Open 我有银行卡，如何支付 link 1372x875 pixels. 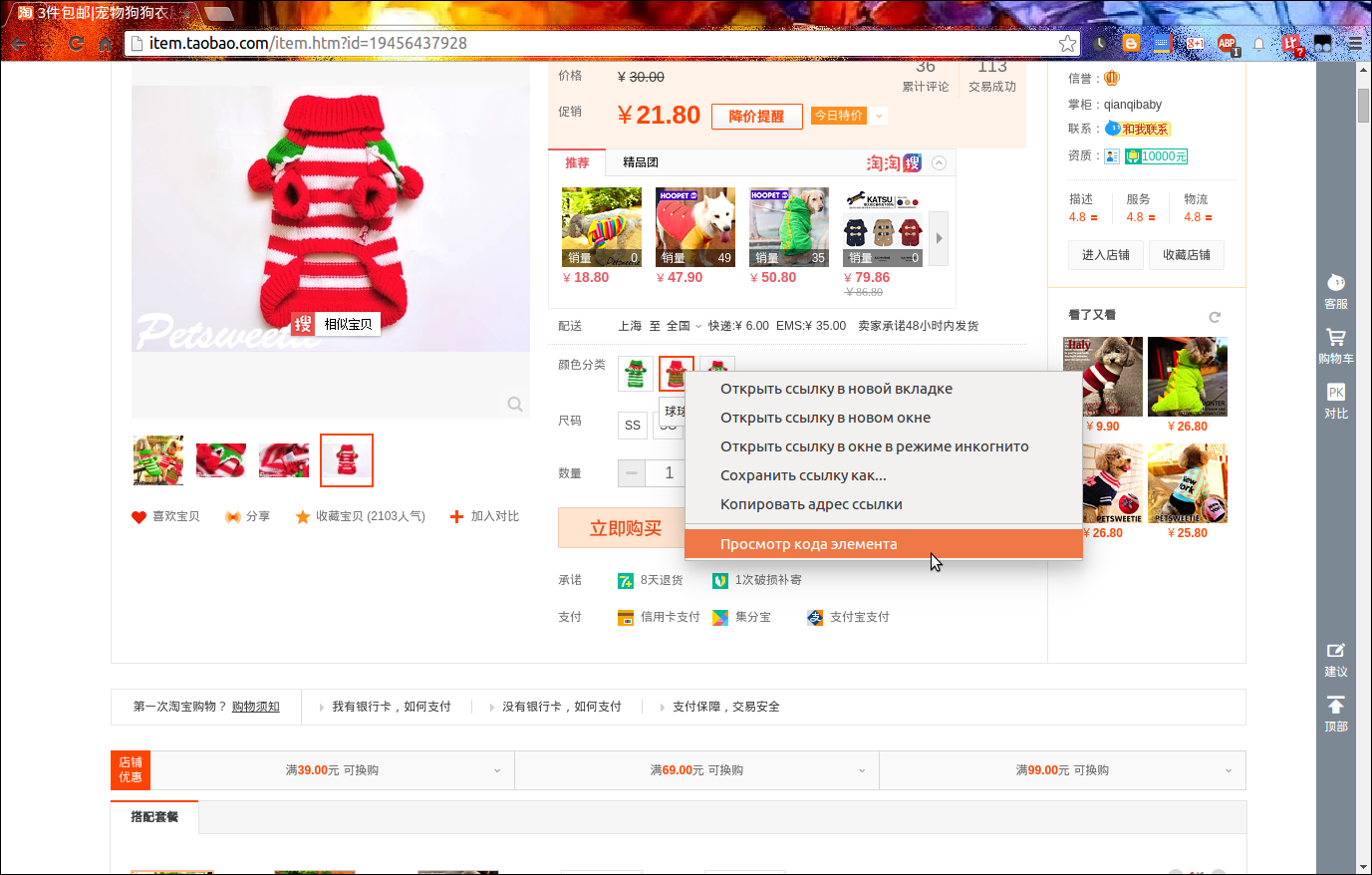[x=392, y=707]
